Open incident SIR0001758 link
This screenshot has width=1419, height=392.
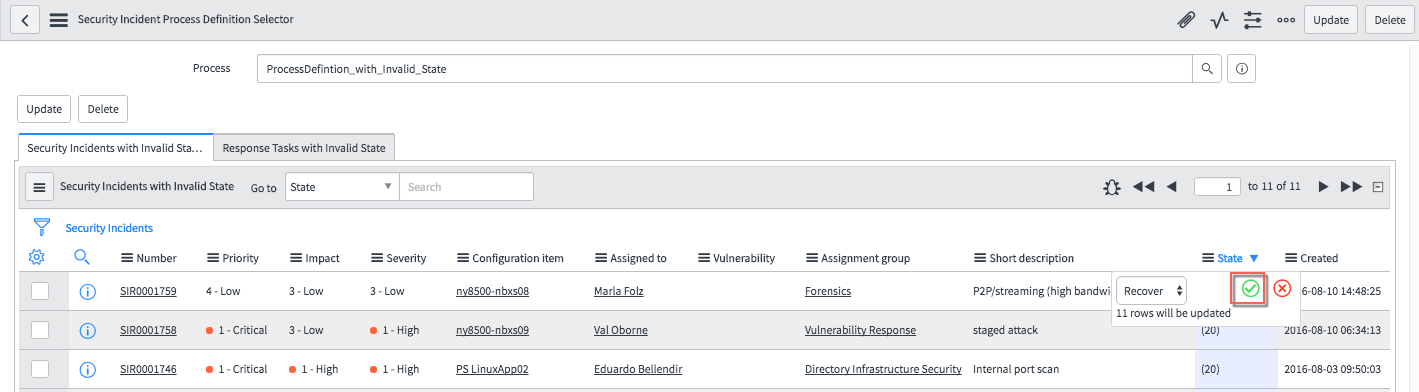pos(148,330)
